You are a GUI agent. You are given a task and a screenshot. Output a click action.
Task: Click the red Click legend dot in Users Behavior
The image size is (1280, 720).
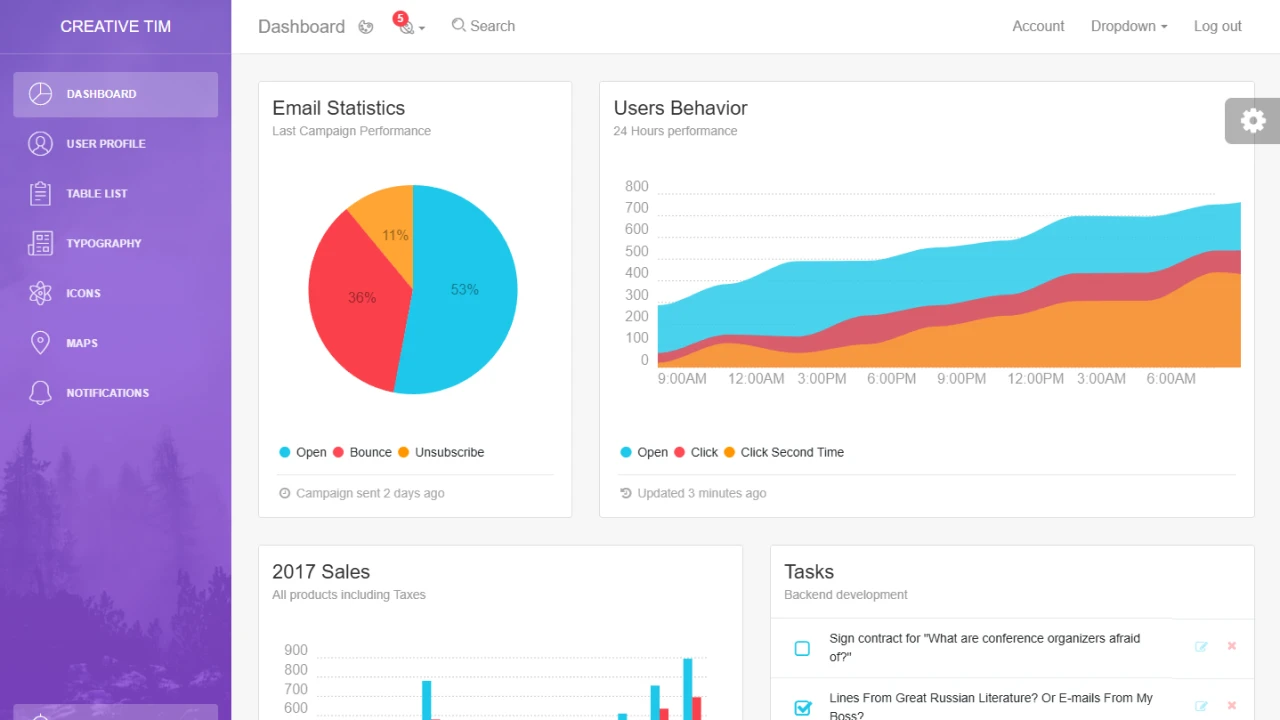click(679, 452)
